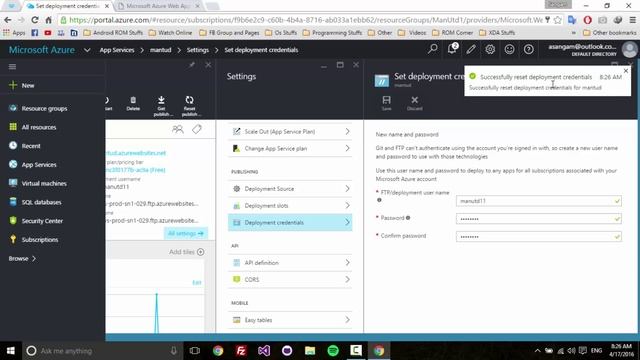Click the All settings link
Image resolution: width=640 pixels, height=360 pixels.
[186, 233]
